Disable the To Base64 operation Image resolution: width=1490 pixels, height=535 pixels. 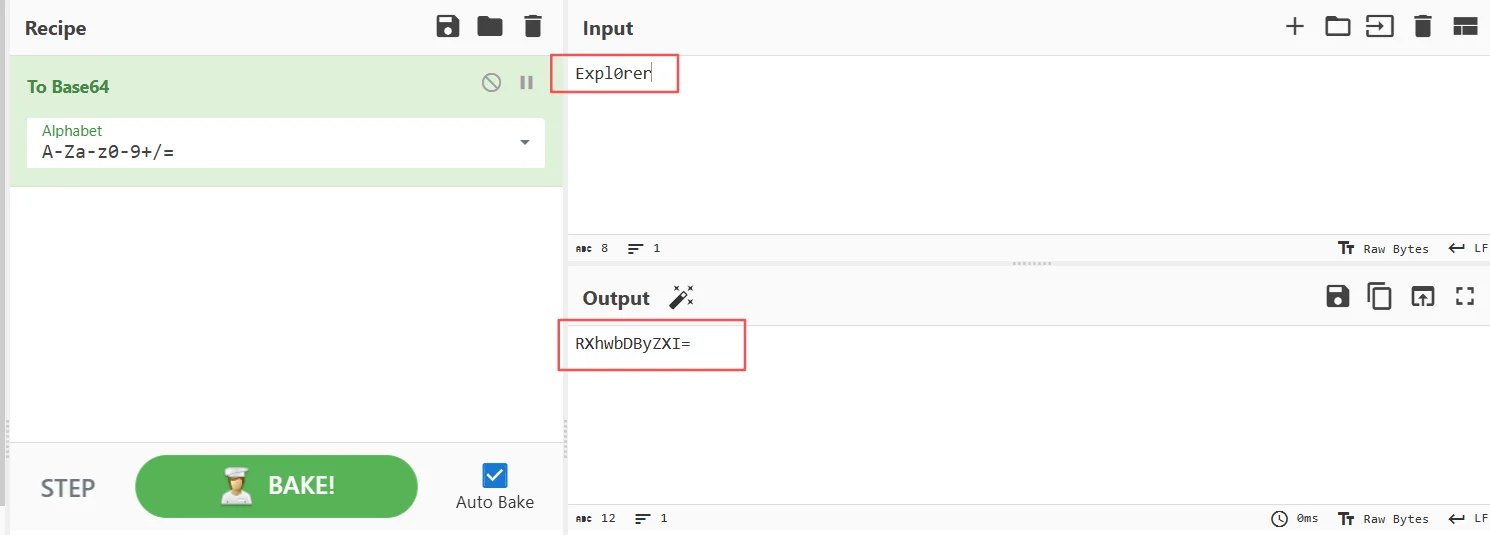coord(491,83)
